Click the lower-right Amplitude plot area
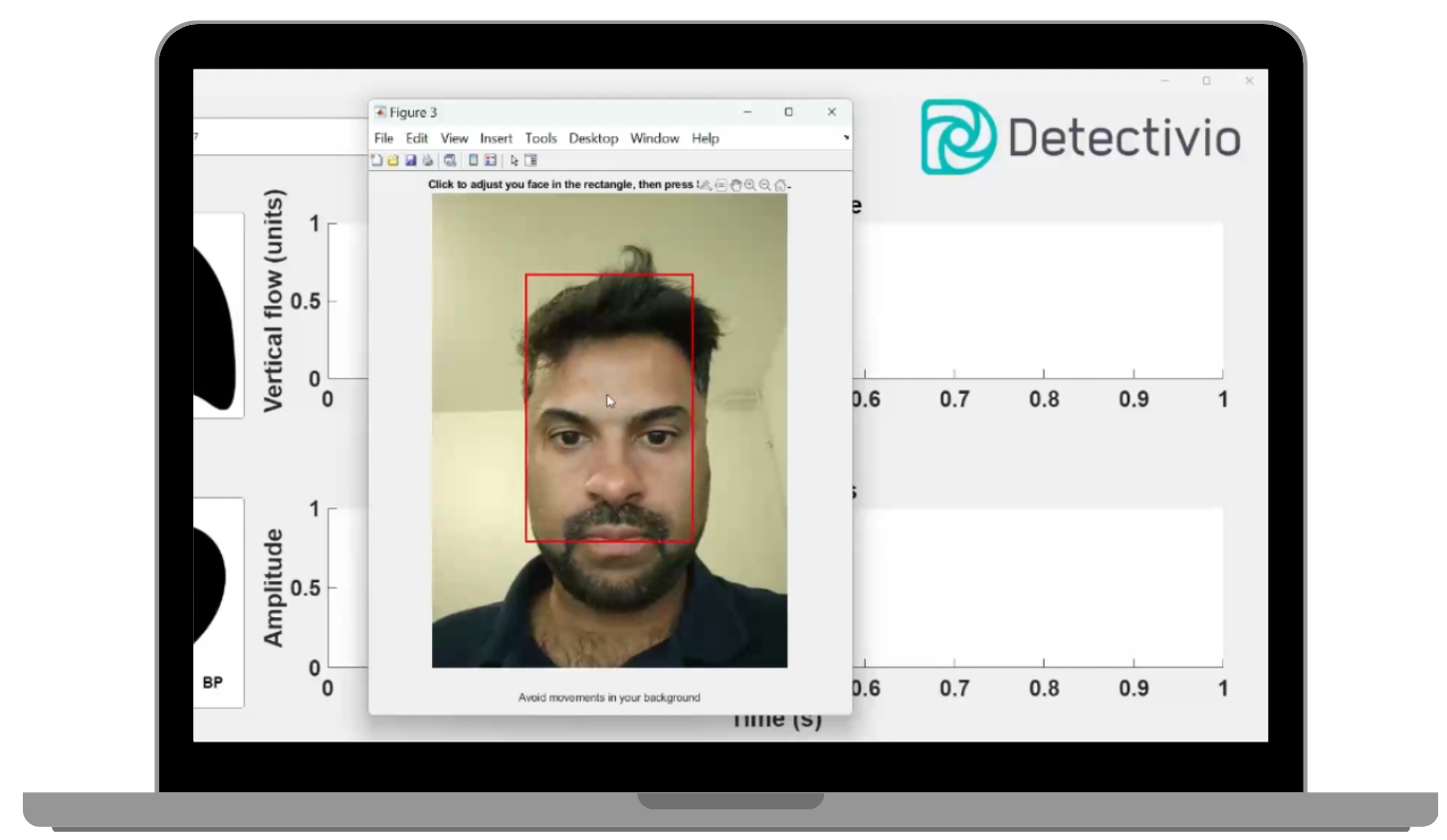The image size is (1447, 840). [x=1038, y=587]
